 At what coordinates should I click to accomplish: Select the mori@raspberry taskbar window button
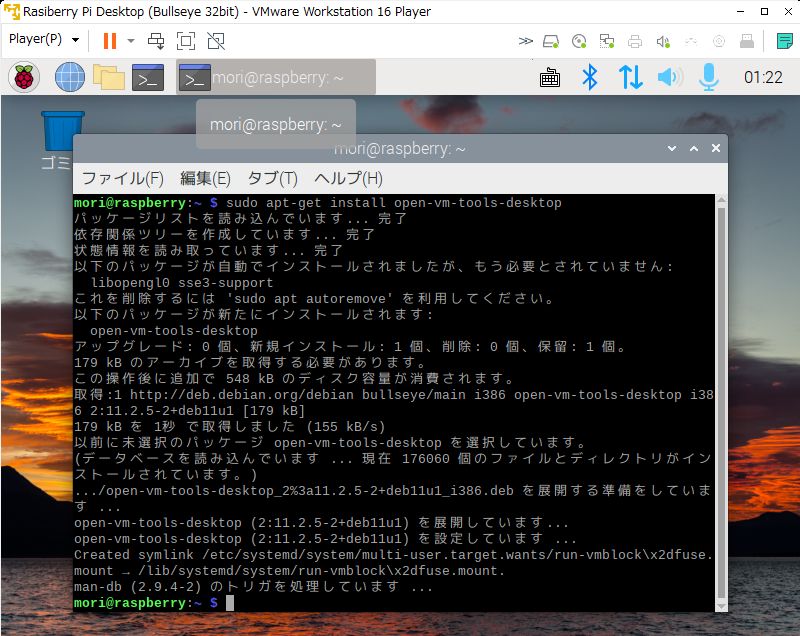[276, 77]
